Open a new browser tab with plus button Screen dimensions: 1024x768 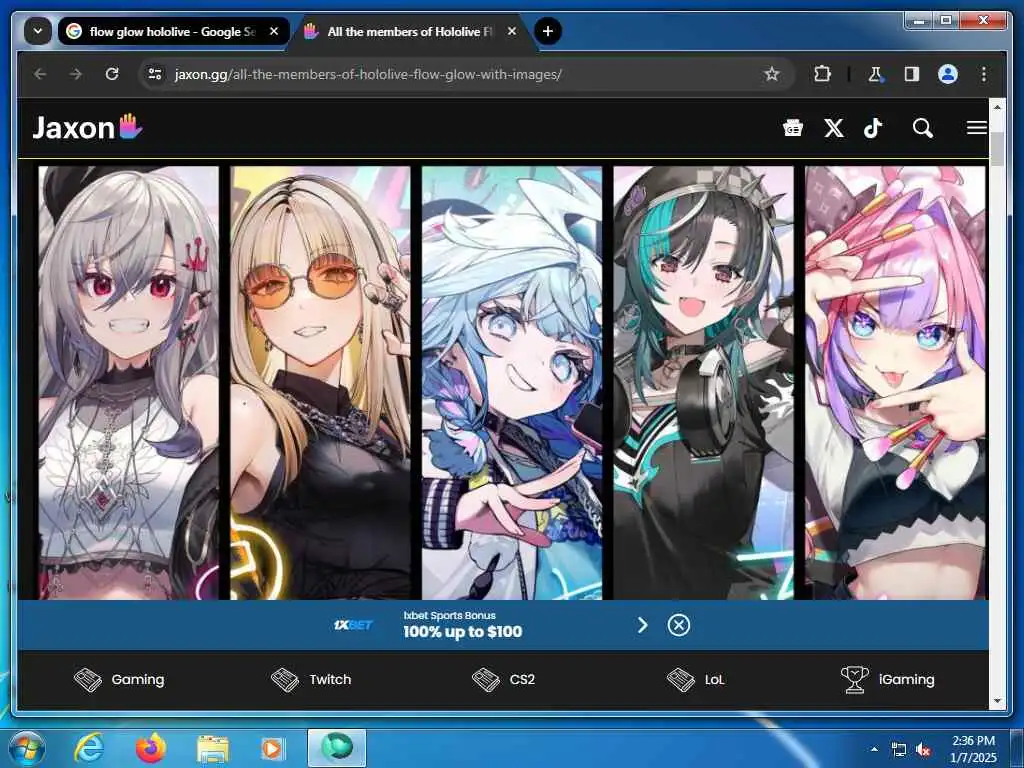548,31
